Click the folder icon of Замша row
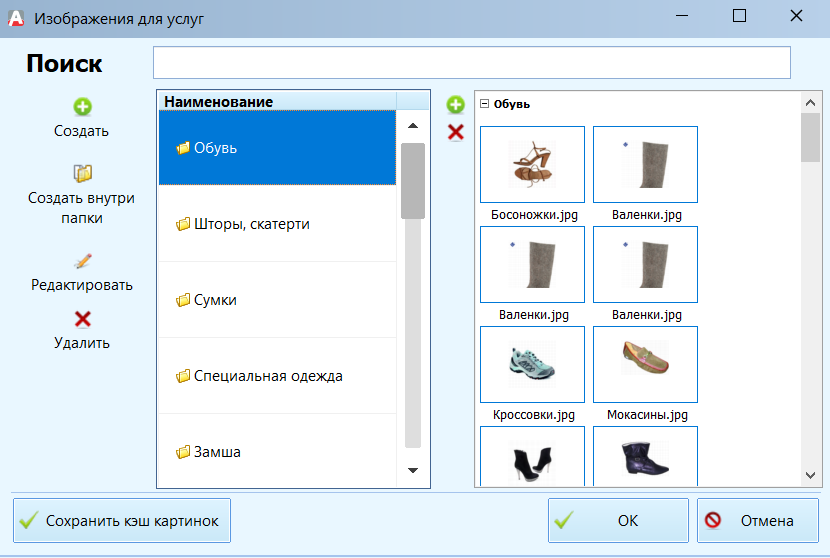This screenshot has width=830, height=558. (x=183, y=452)
